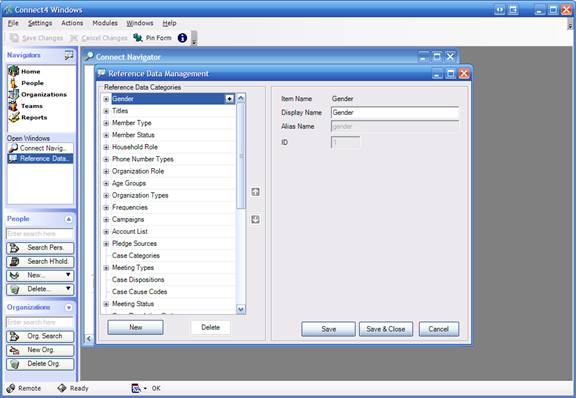This screenshot has width=576, height=398.
Task: Expand the Phone Number Types tree node
Action: (106, 159)
